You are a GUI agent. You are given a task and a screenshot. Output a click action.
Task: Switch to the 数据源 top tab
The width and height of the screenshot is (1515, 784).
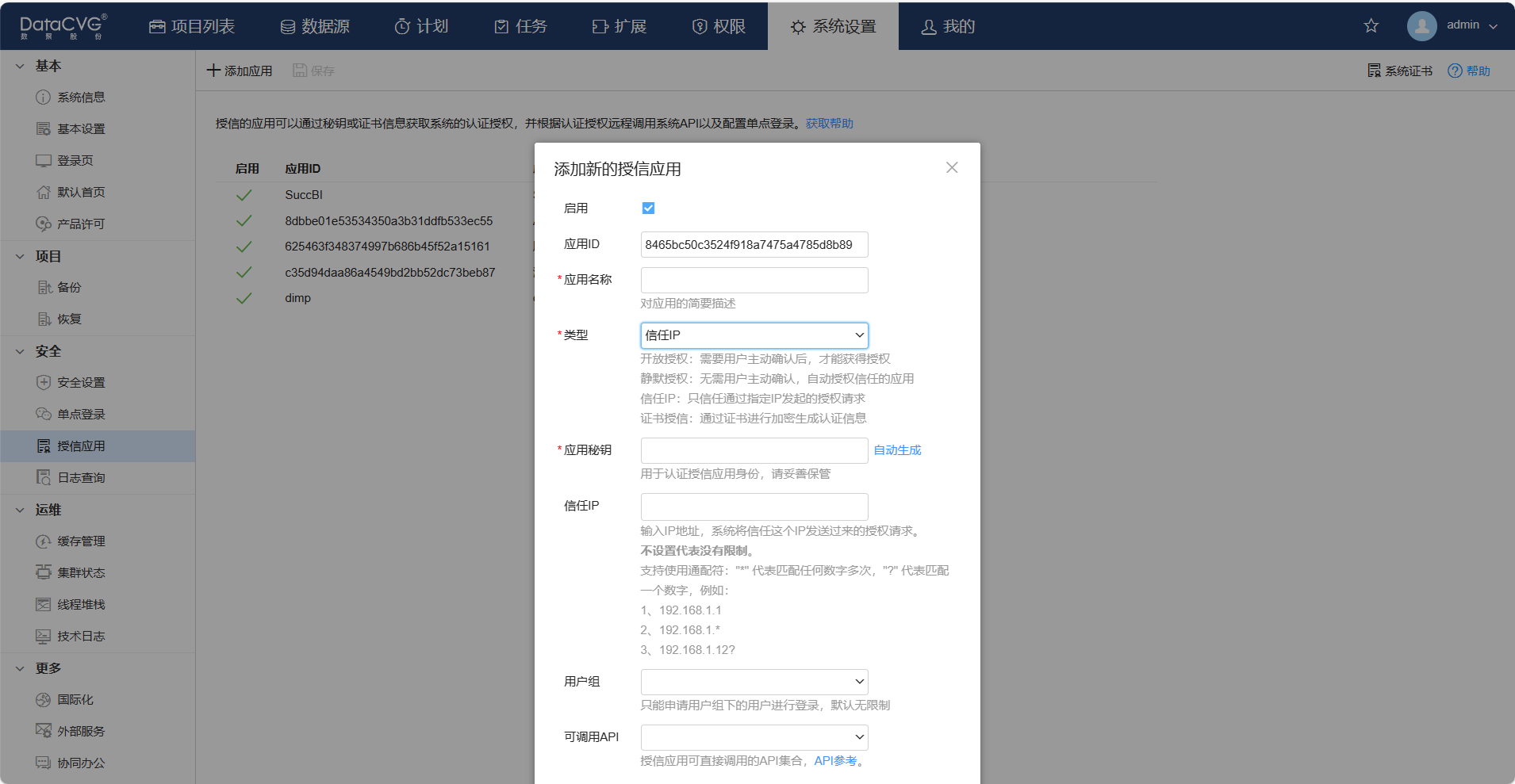point(315,26)
